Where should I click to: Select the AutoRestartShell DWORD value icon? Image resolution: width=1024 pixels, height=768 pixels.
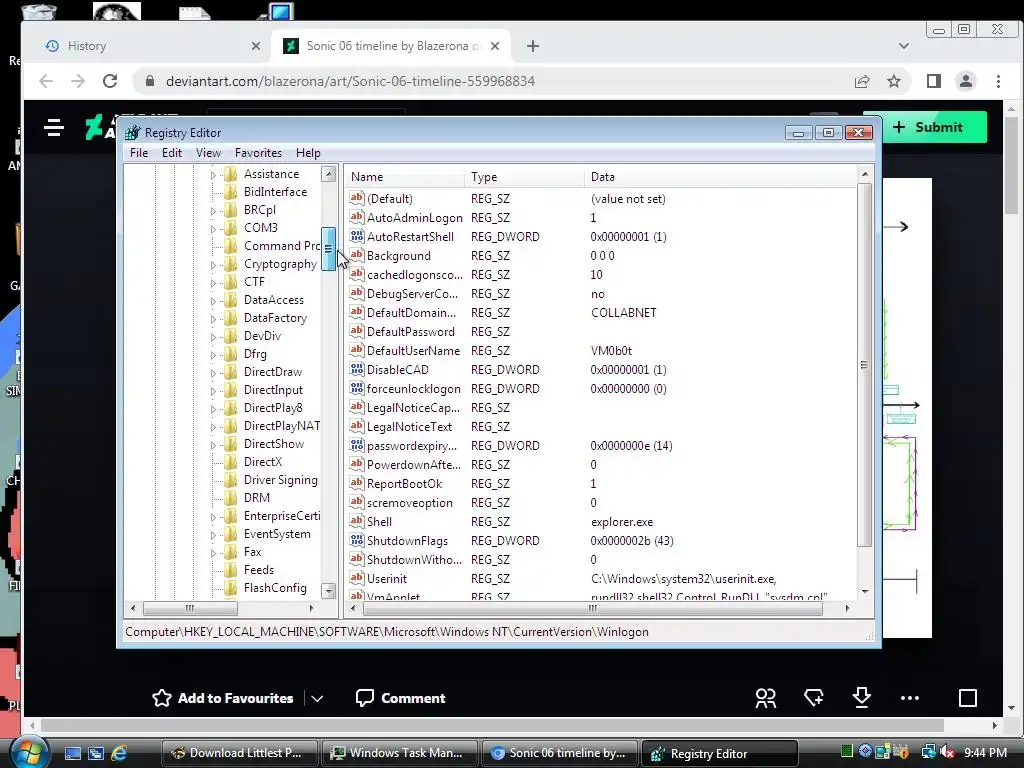point(357,236)
